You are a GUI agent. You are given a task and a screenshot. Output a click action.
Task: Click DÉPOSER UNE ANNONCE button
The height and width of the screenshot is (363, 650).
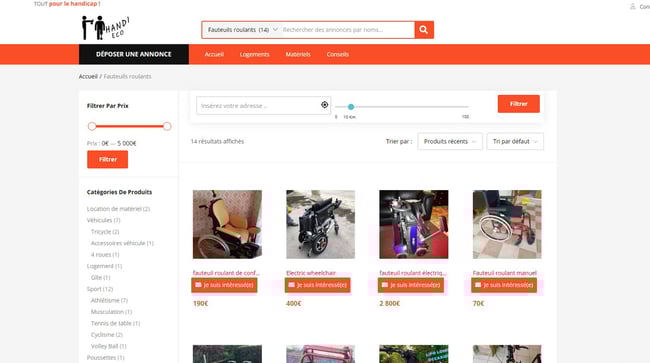pyautogui.click(x=134, y=54)
